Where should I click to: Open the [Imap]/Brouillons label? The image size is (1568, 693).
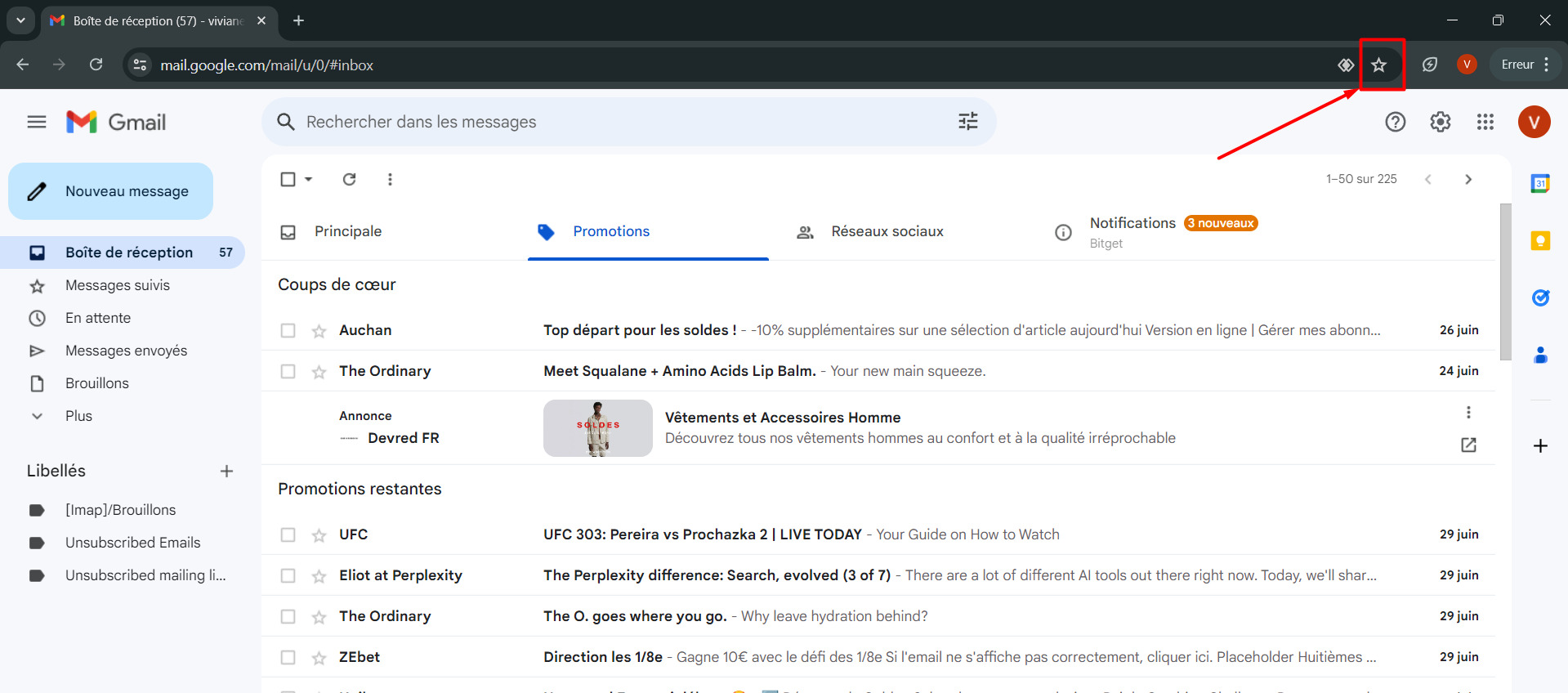coord(123,510)
